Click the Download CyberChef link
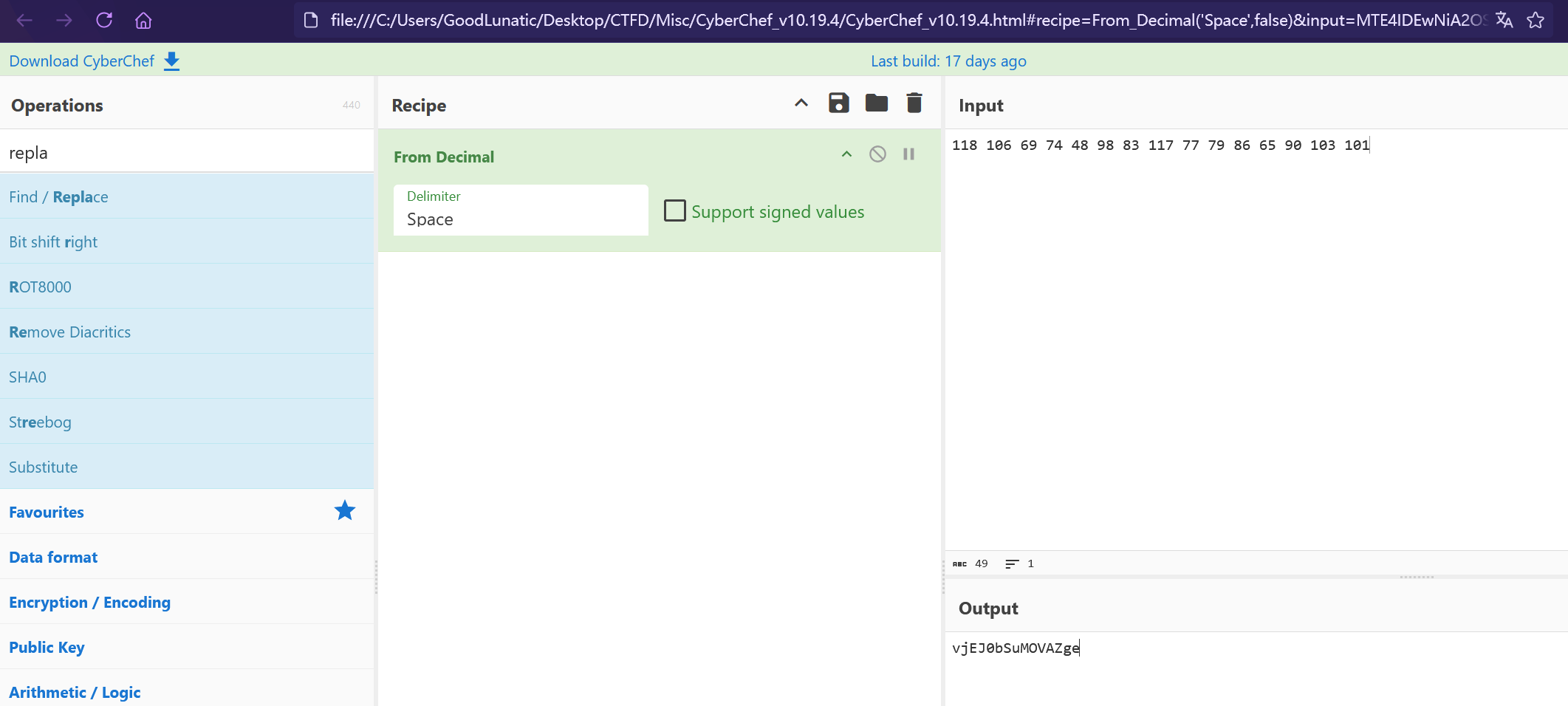The height and width of the screenshot is (706, 1568). 81,61
